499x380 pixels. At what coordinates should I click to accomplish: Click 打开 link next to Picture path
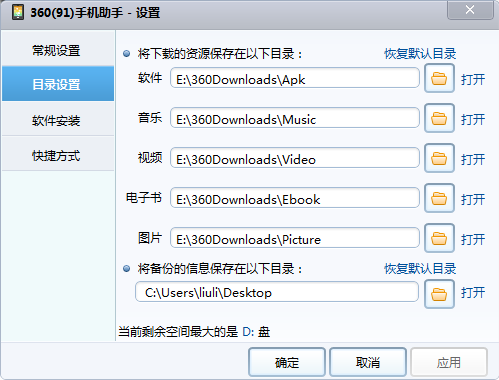[x=473, y=239]
